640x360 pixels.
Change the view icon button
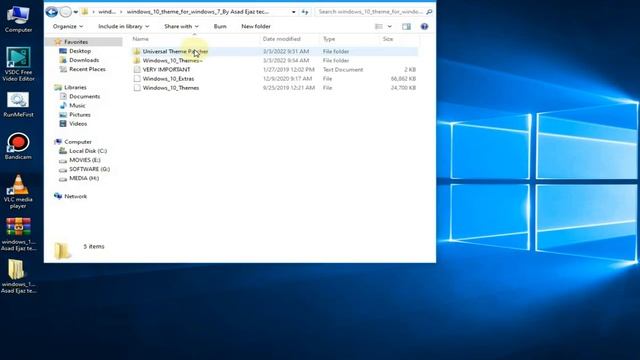pos(379,27)
